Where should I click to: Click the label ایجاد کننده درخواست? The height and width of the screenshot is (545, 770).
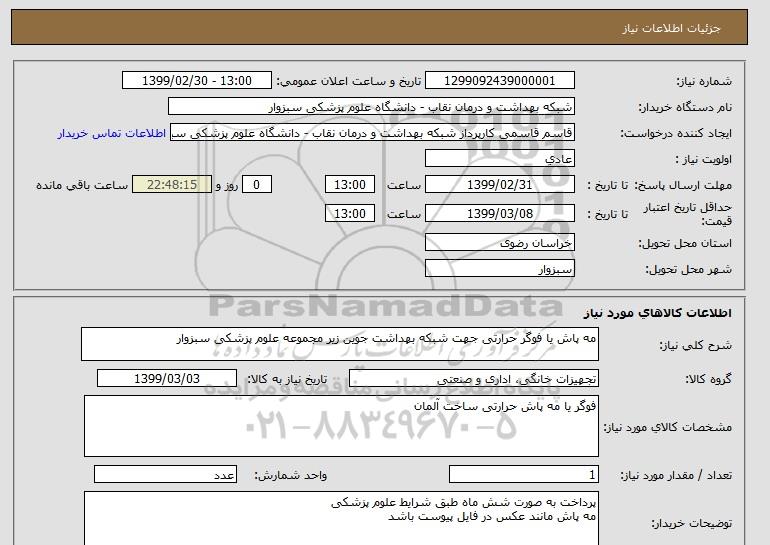676,133
